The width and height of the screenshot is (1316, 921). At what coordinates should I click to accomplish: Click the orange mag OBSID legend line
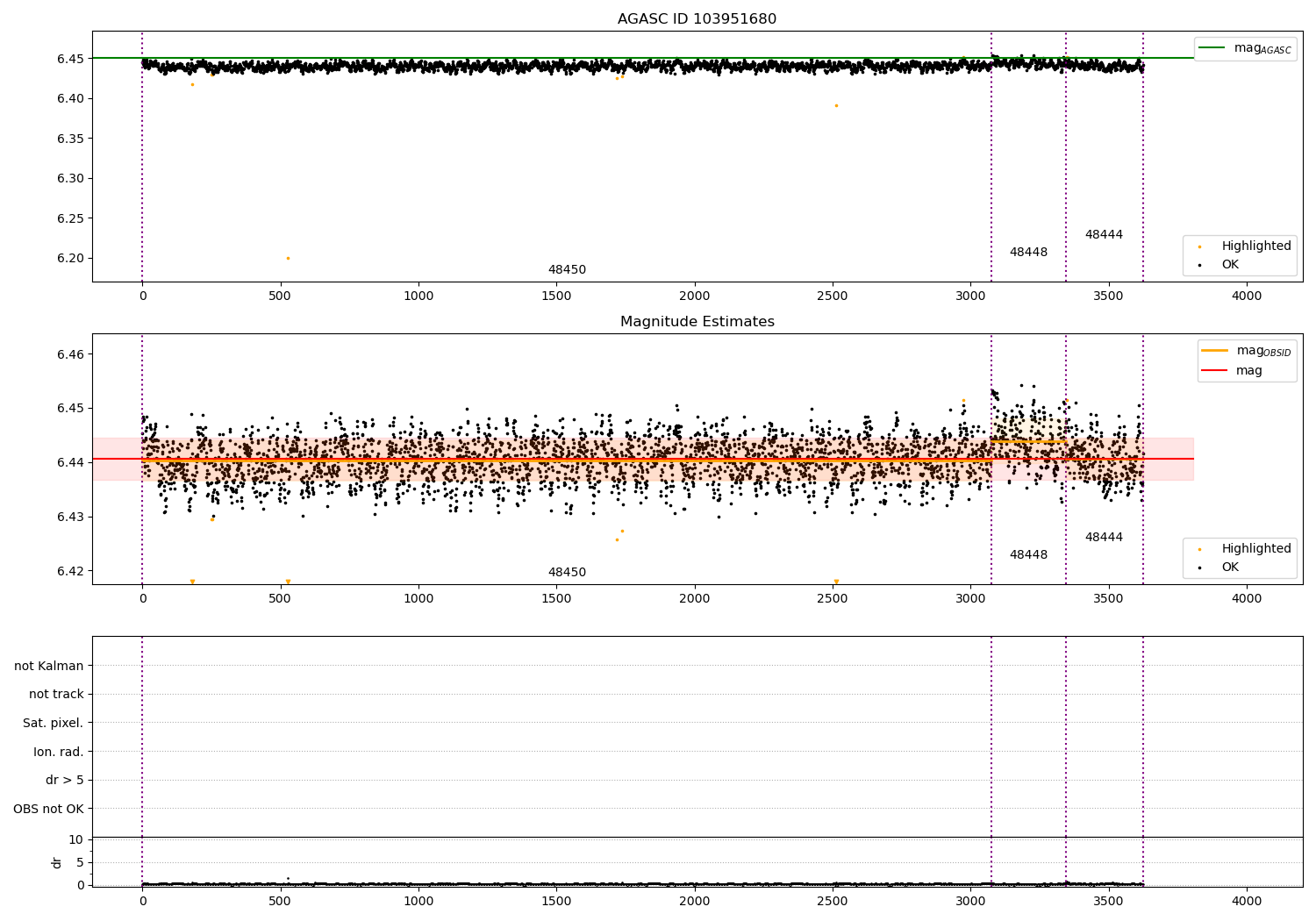[x=1215, y=351]
